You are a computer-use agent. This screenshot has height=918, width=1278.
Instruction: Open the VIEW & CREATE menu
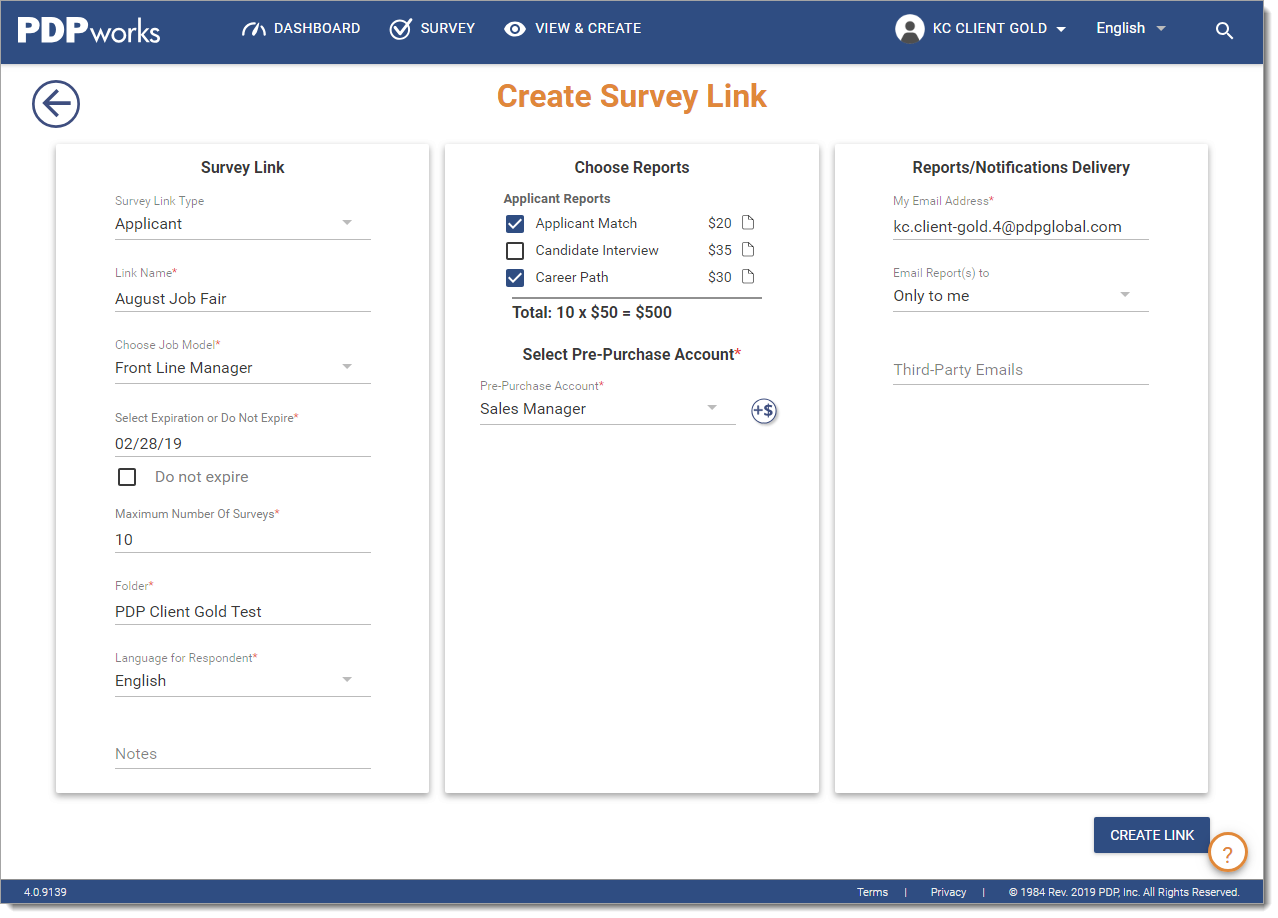(x=572, y=28)
